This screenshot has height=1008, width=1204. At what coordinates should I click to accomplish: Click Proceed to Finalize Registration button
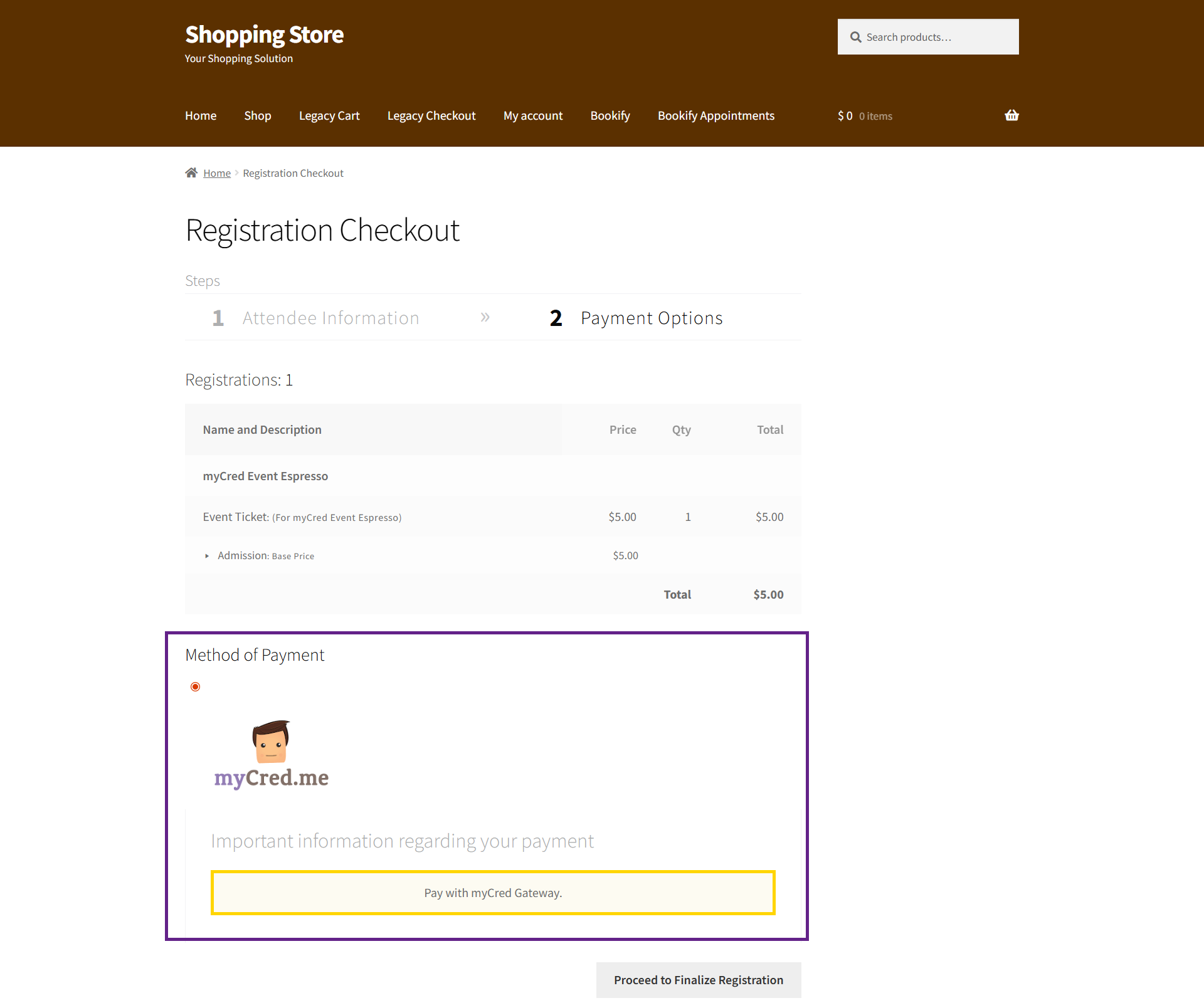698,980
